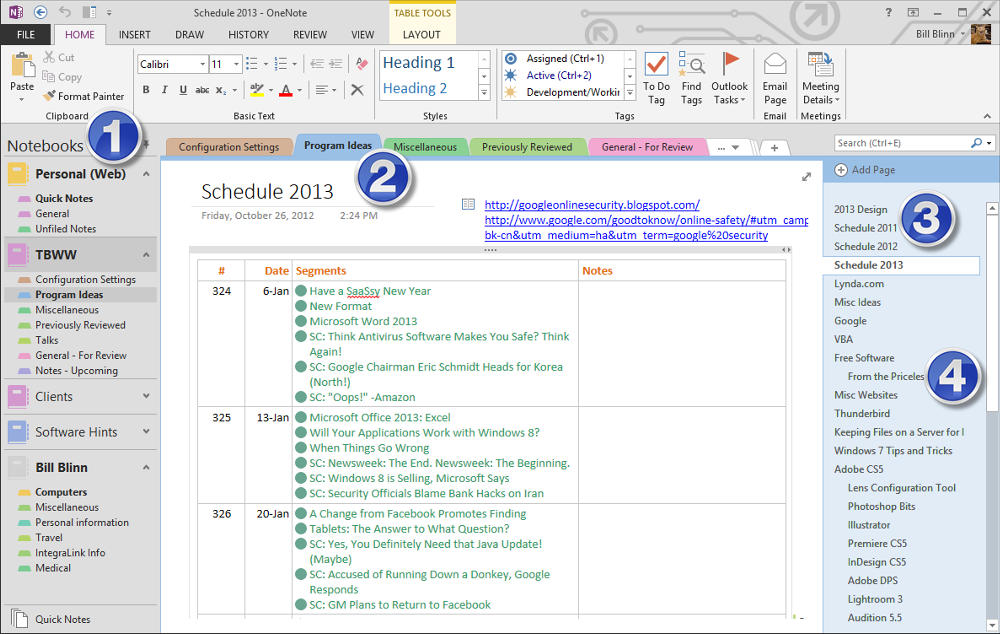The image size is (1000, 634).
Task: Click the tag circle beside Microsoft Word 2013
Action: pyautogui.click(x=301, y=321)
